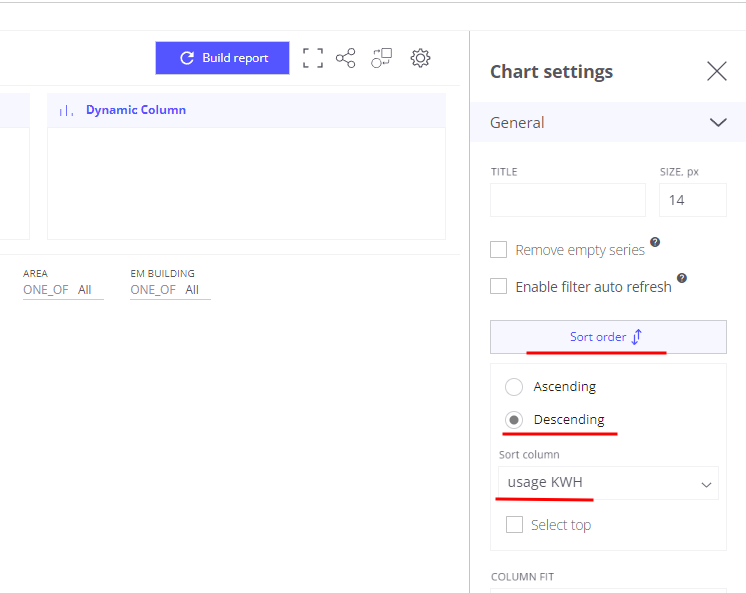The width and height of the screenshot is (746, 593).
Task: Open the AREA filter dropdown
Action: coord(62,290)
